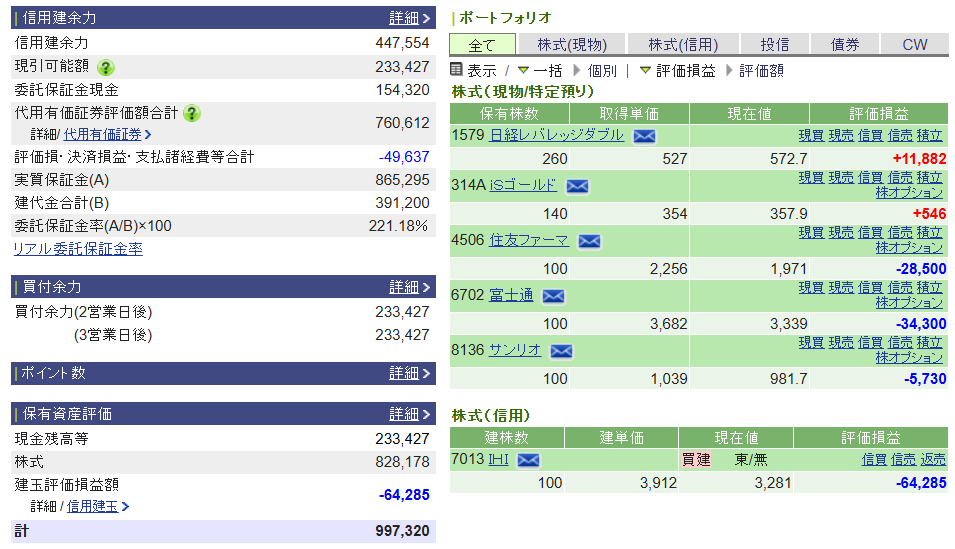955x549 pixels.
Task: Click 株オプション link for 富士通
Action: coord(908,302)
